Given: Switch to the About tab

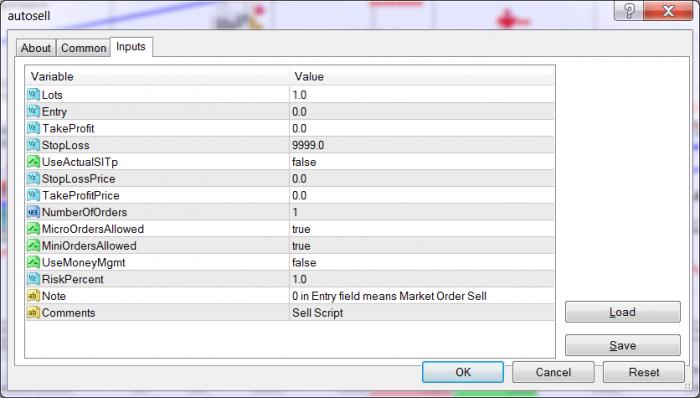Looking at the screenshot, I should [36, 48].
